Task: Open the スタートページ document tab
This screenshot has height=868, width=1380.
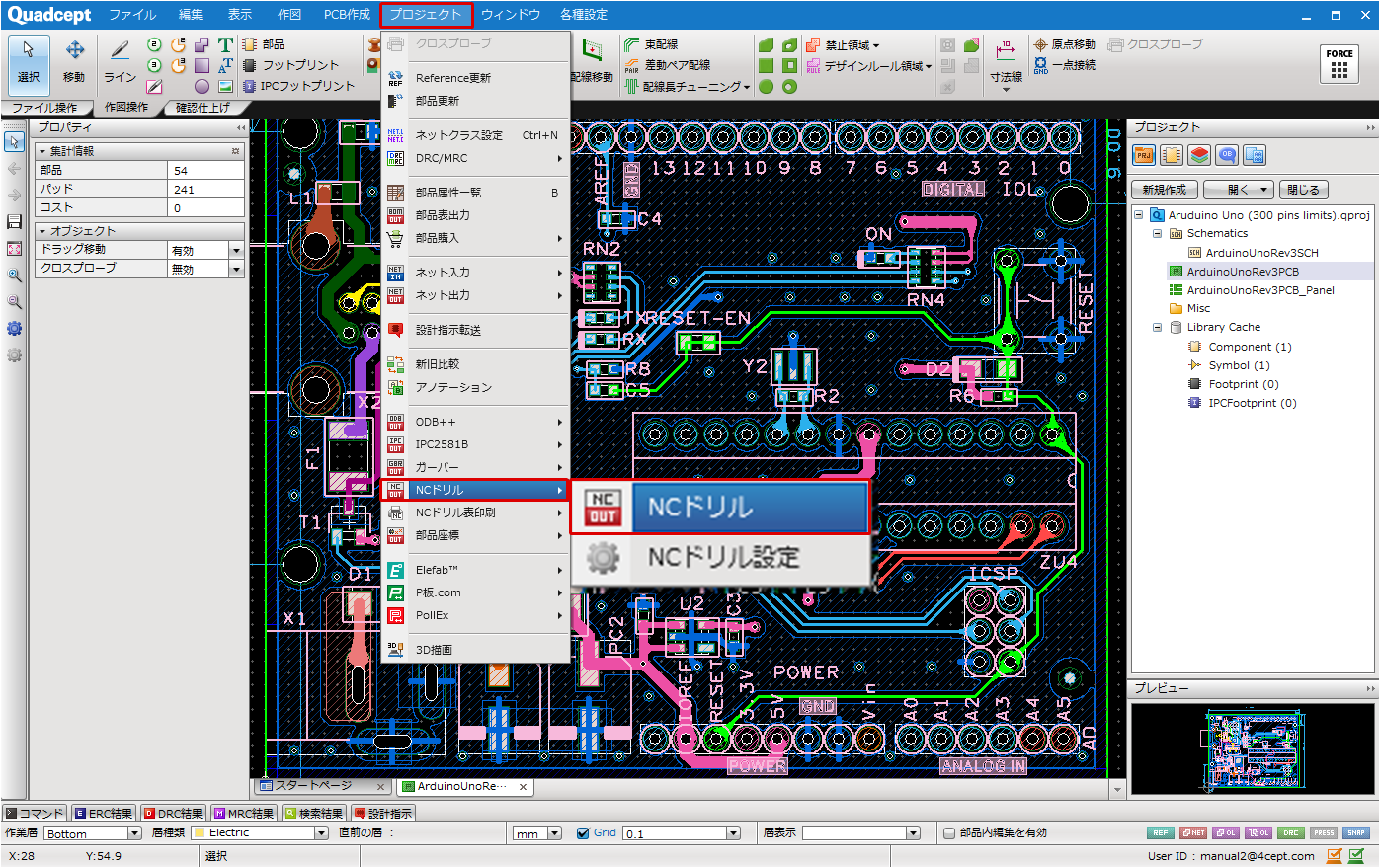Action: click(x=321, y=786)
